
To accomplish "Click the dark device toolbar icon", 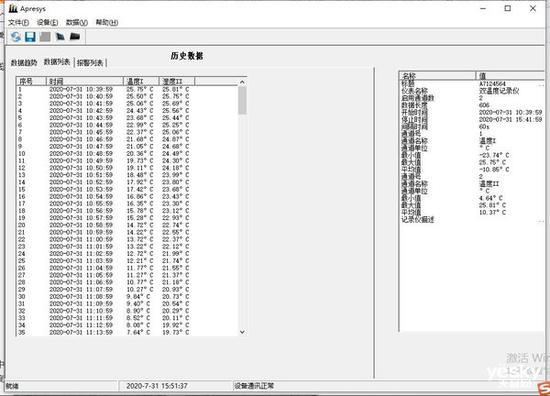I will tap(60, 36).
